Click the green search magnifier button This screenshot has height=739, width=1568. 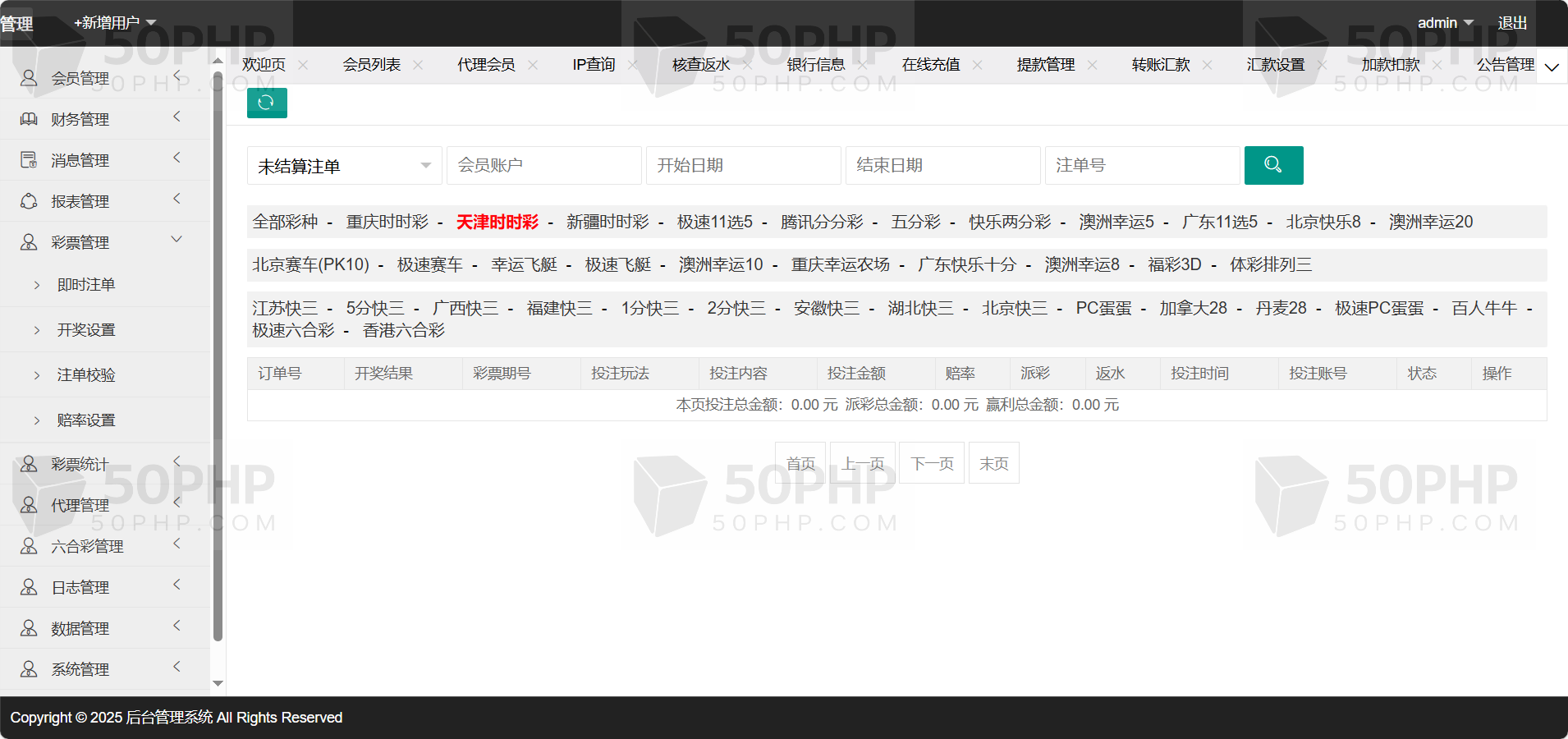(x=1273, y=165)
